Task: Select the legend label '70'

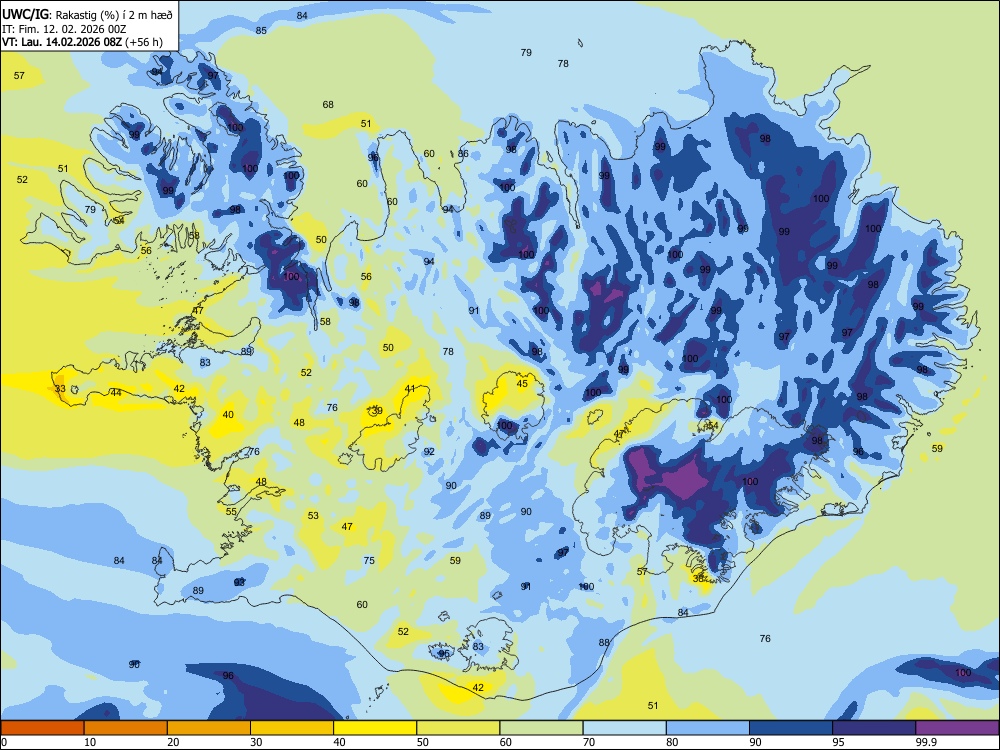Action: click(589, 742)
